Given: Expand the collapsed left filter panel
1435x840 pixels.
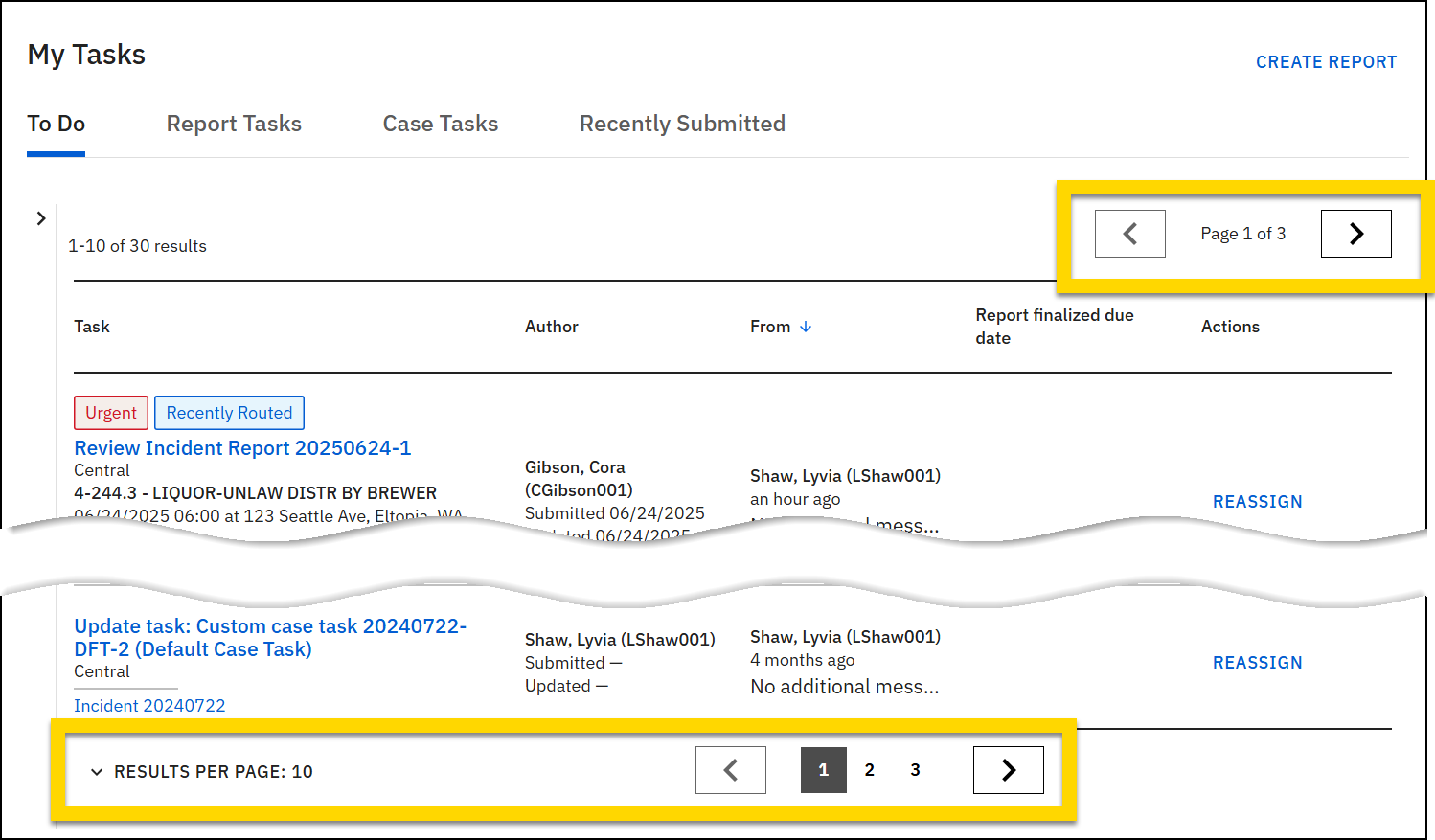Looking at the screenshot, I should click(40, 218).
